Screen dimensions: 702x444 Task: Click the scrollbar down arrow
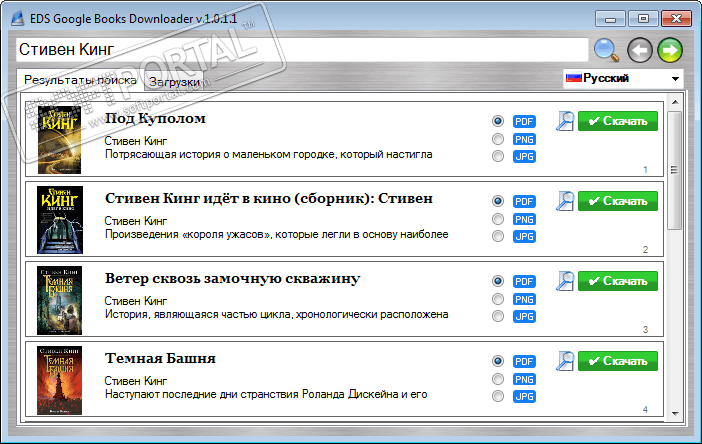coord(675,414)
